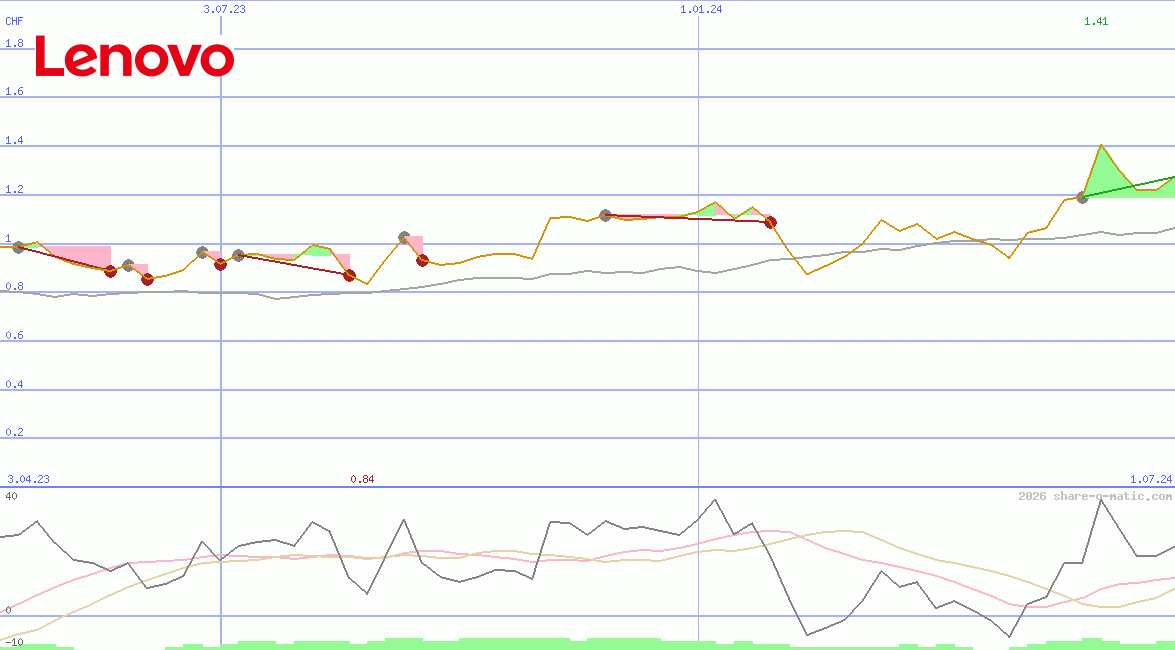Select the gray entry marker at the green peak
Screen dimensions: 1175x650
coord(1083,198)
